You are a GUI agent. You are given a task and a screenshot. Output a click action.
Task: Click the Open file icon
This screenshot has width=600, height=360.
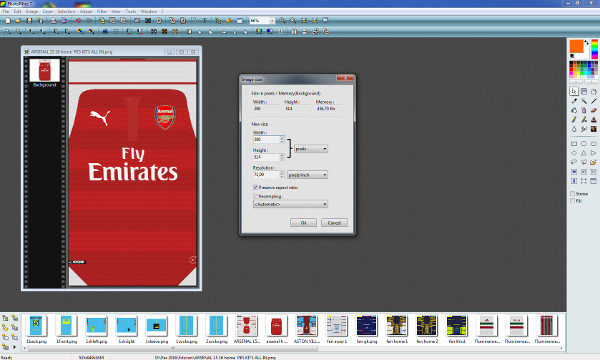[x=18, y=21]
